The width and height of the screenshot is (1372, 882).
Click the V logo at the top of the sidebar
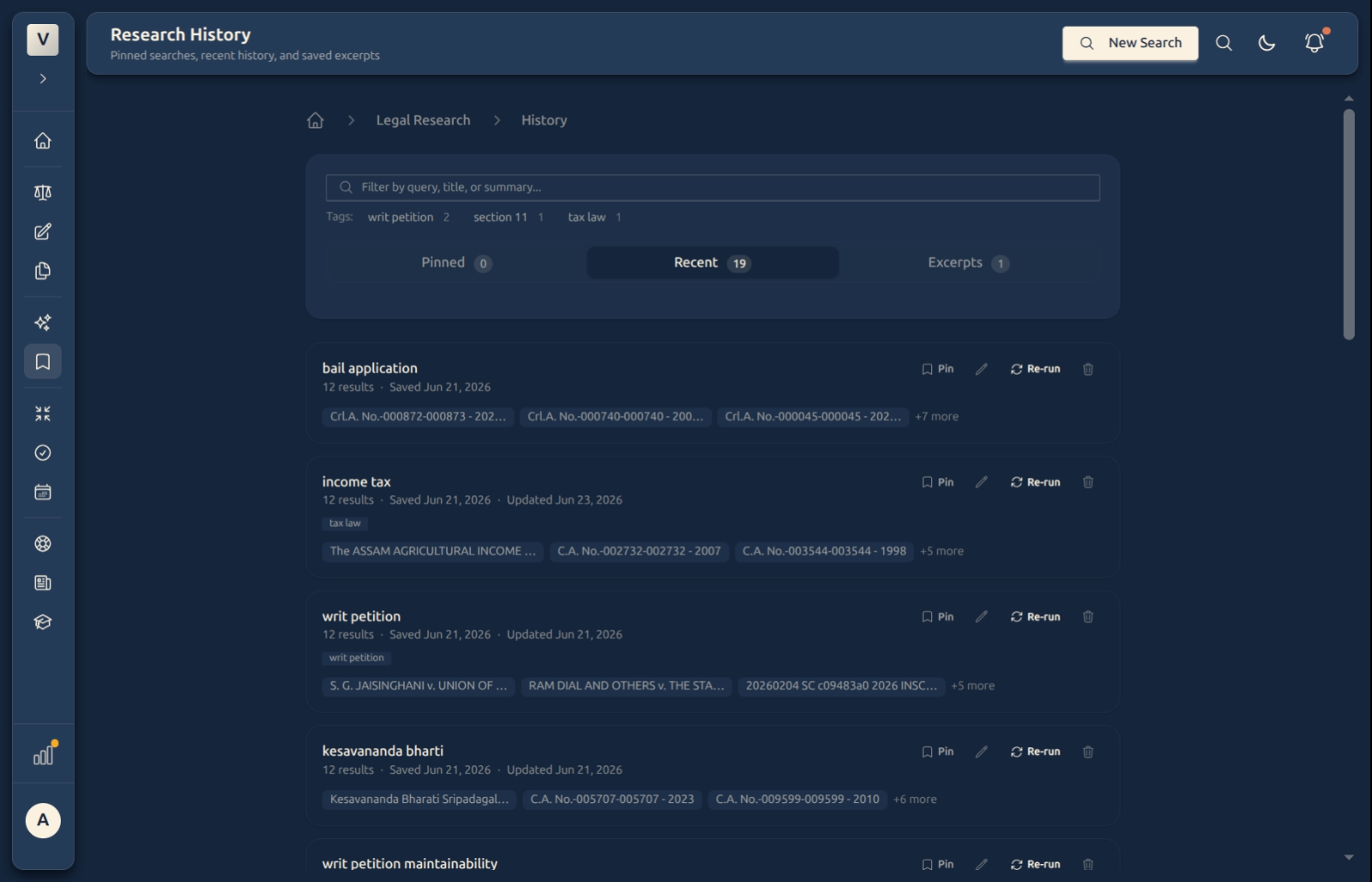coord(43,39)
